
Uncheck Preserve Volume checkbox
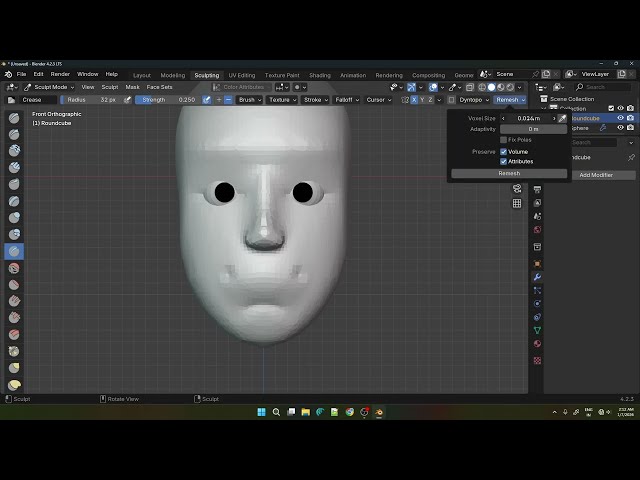(504, 151)
